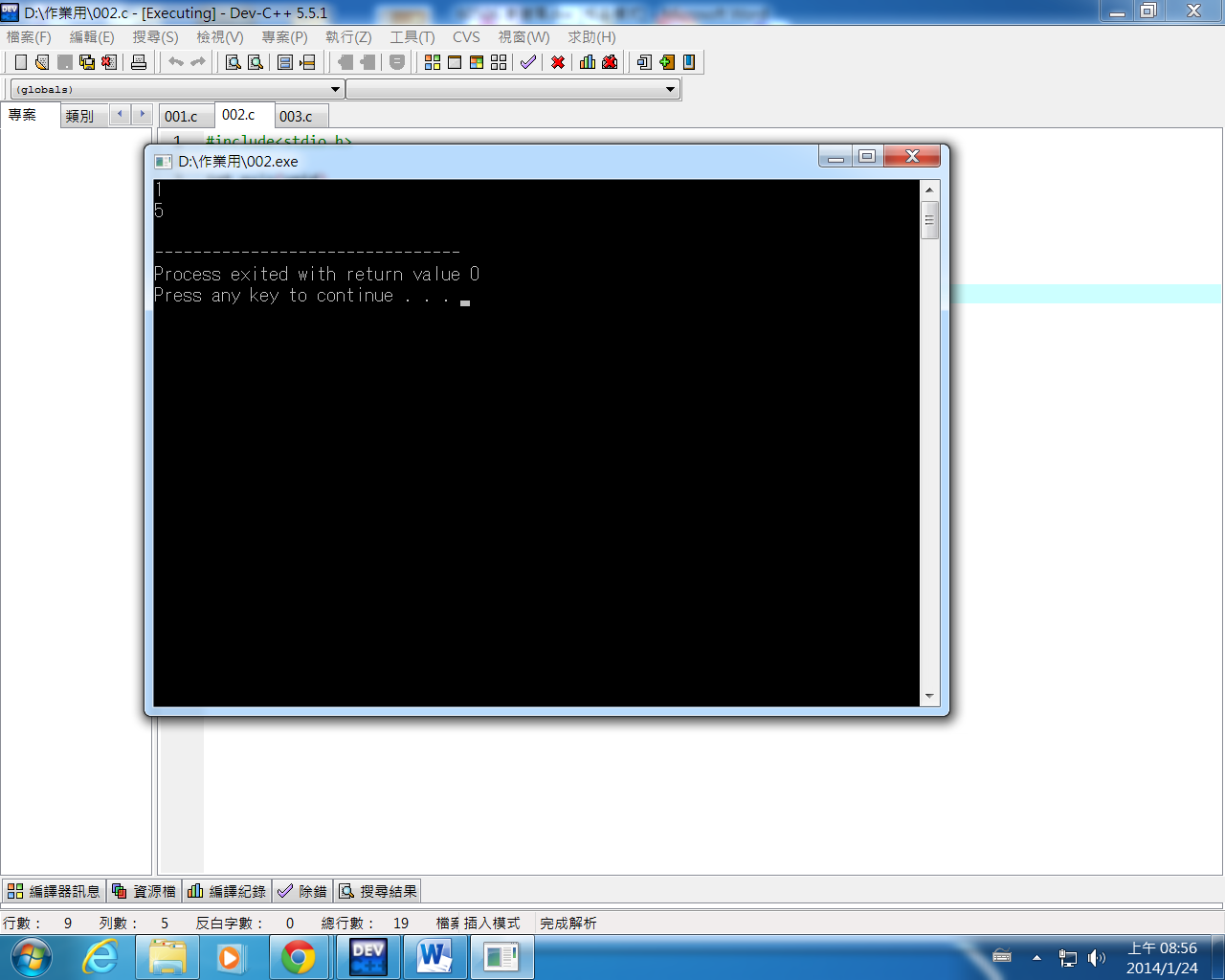Open the 執行(Z) menu
The image size is (1225, 980).
pyautogui.click(x=348, y=37)
